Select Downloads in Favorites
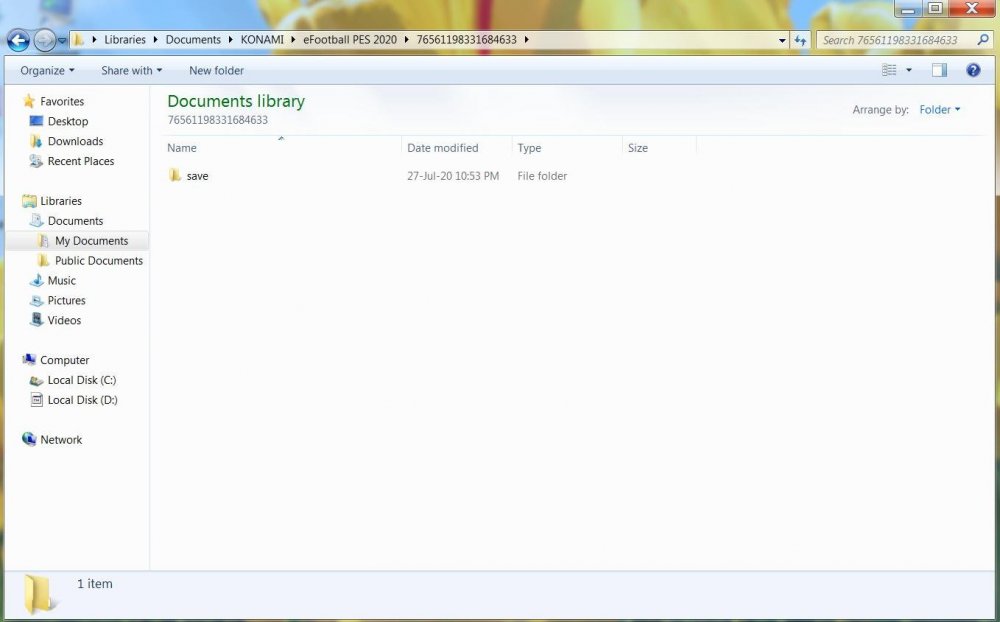This screenshot has height=622, width=1000. (x=75, y=141)
